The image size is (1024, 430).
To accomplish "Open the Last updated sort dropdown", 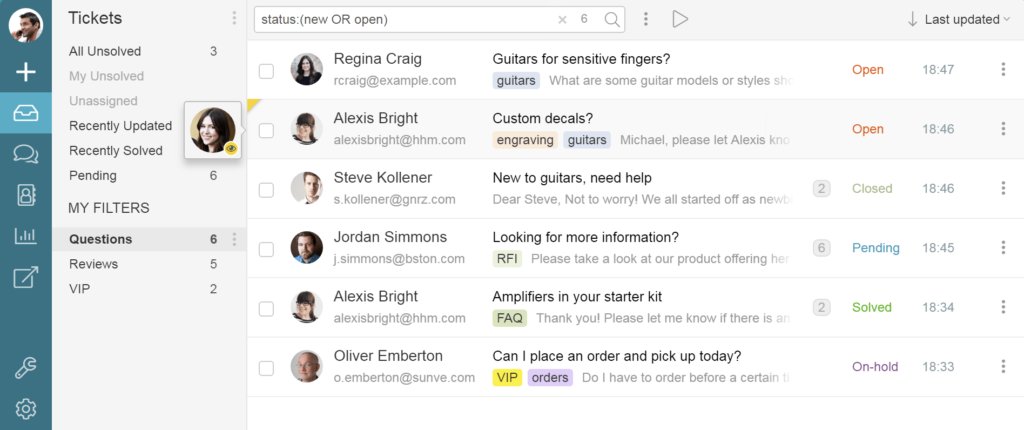I will point(959,20).
